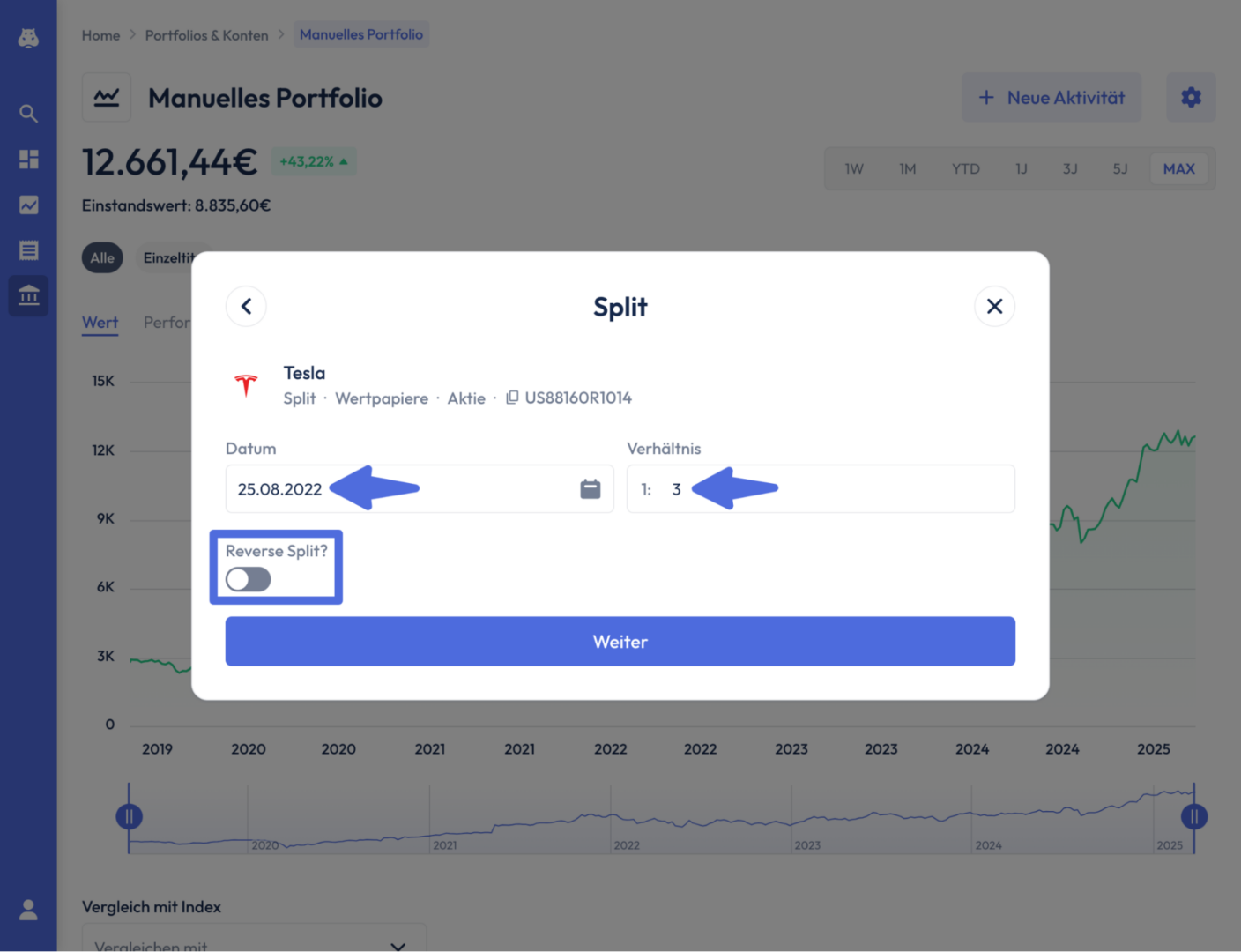
Task: Click the Weiter button
Action: pos(620,641)
